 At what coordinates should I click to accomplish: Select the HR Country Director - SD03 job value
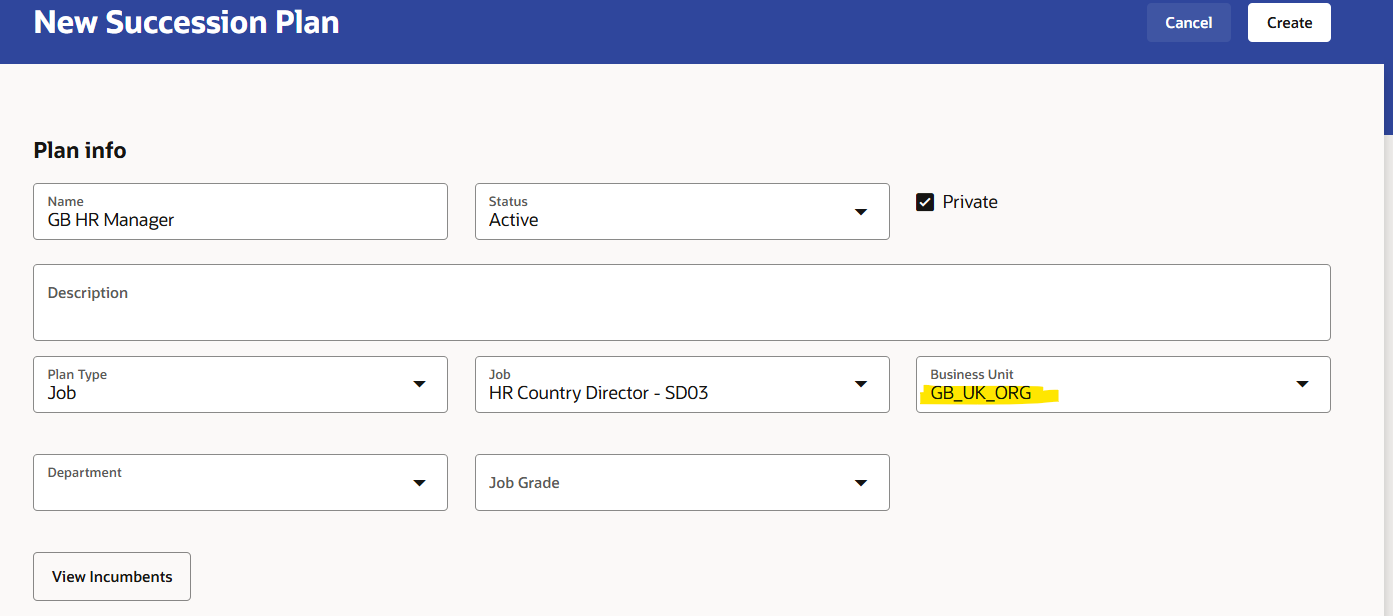(x=598, y=394)
